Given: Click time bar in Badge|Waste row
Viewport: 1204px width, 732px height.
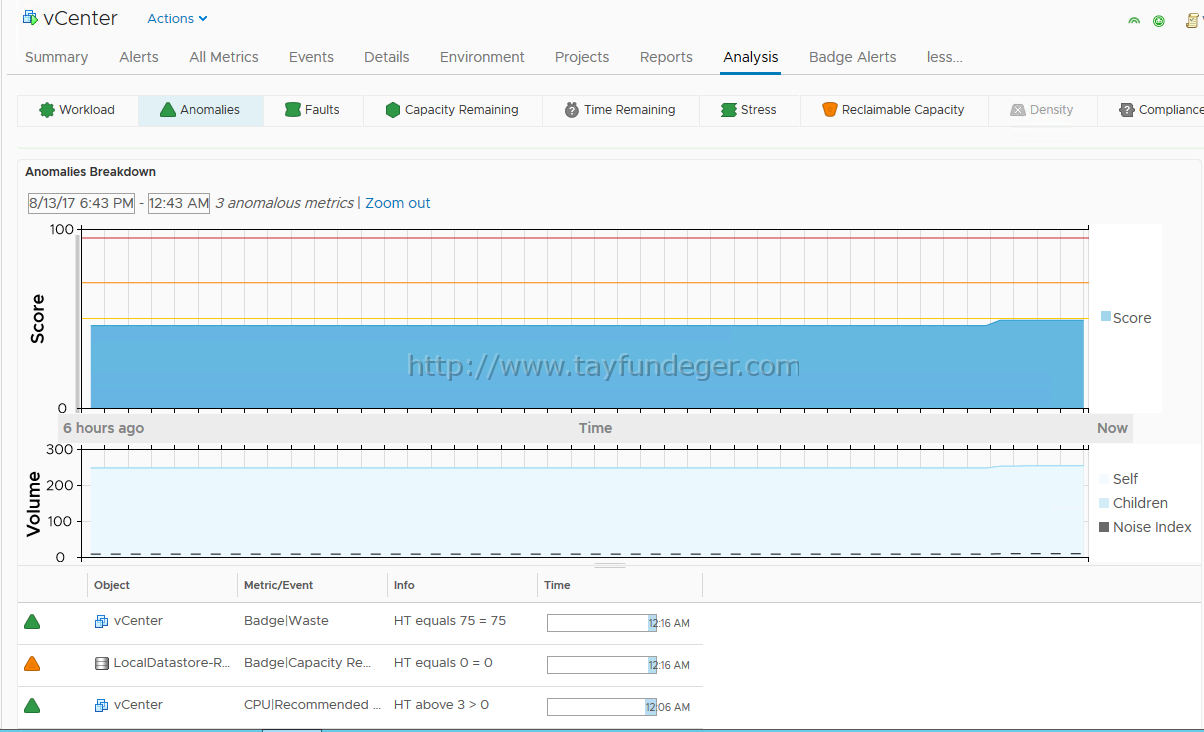Looking at the screenshot, I should pyautogui.click(x=601, y=623).
